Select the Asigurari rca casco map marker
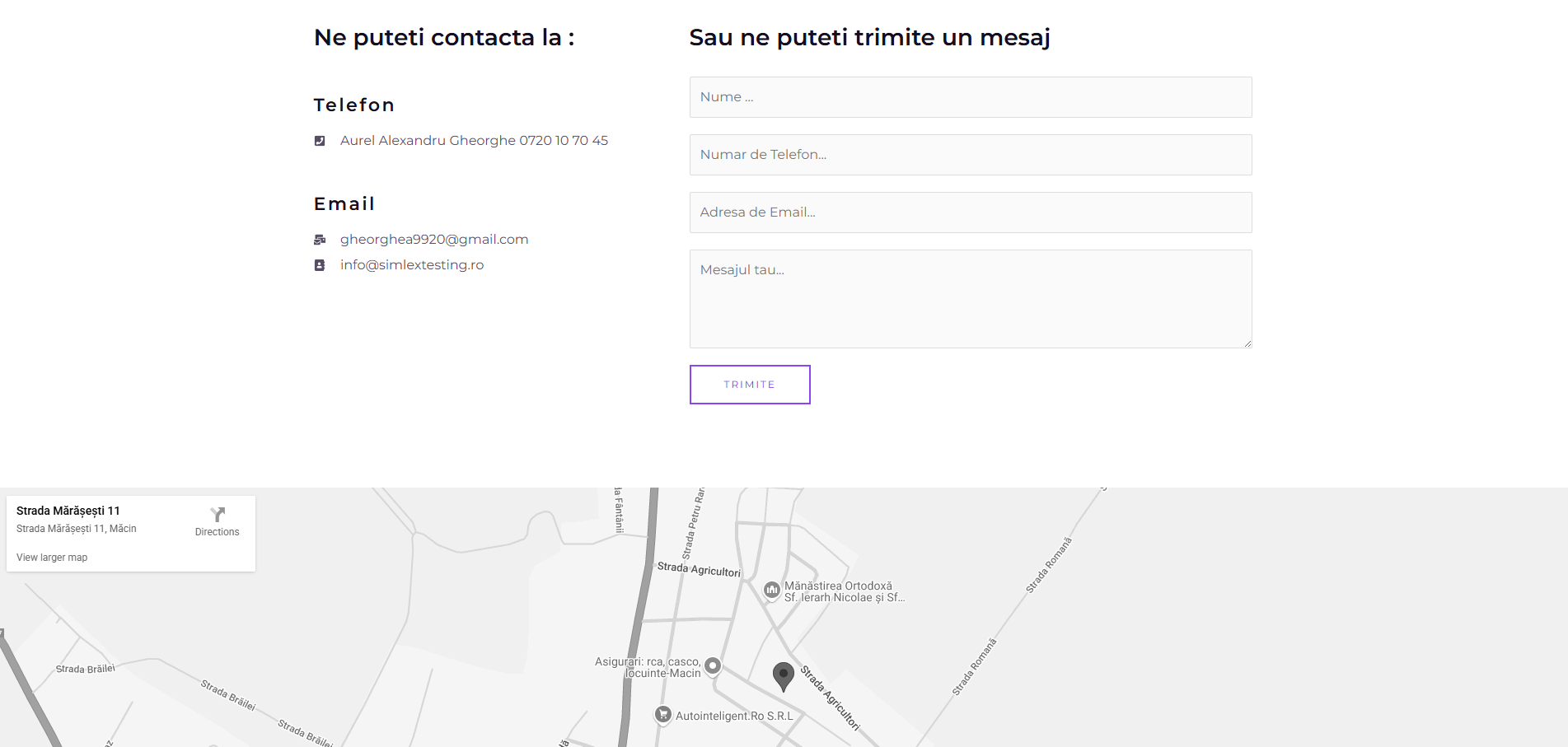1568x747 pixels. (x=713, y=665)
